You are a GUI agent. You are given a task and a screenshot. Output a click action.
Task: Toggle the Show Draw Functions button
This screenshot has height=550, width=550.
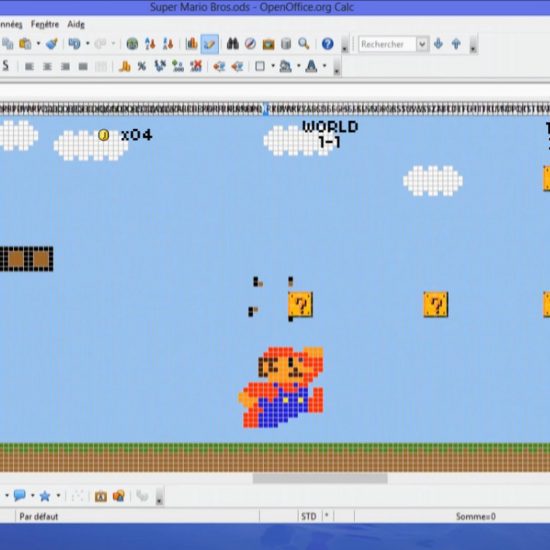(210, 44)
